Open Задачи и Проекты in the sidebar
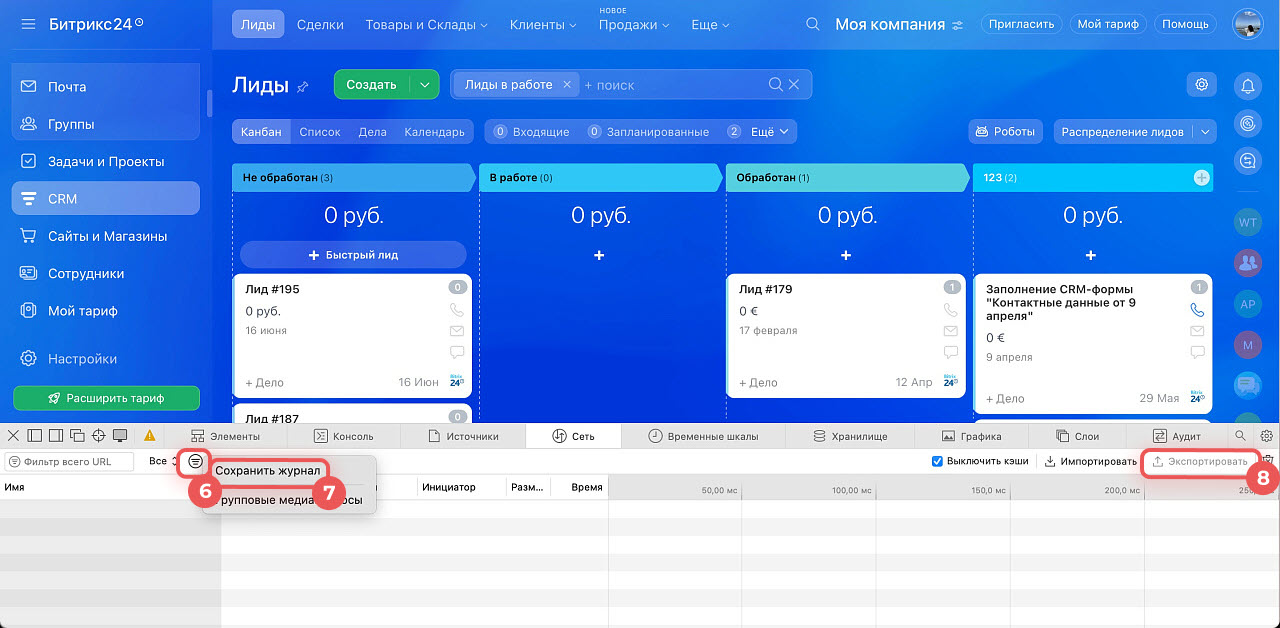 pyautogui.click(x=106, y=161)
